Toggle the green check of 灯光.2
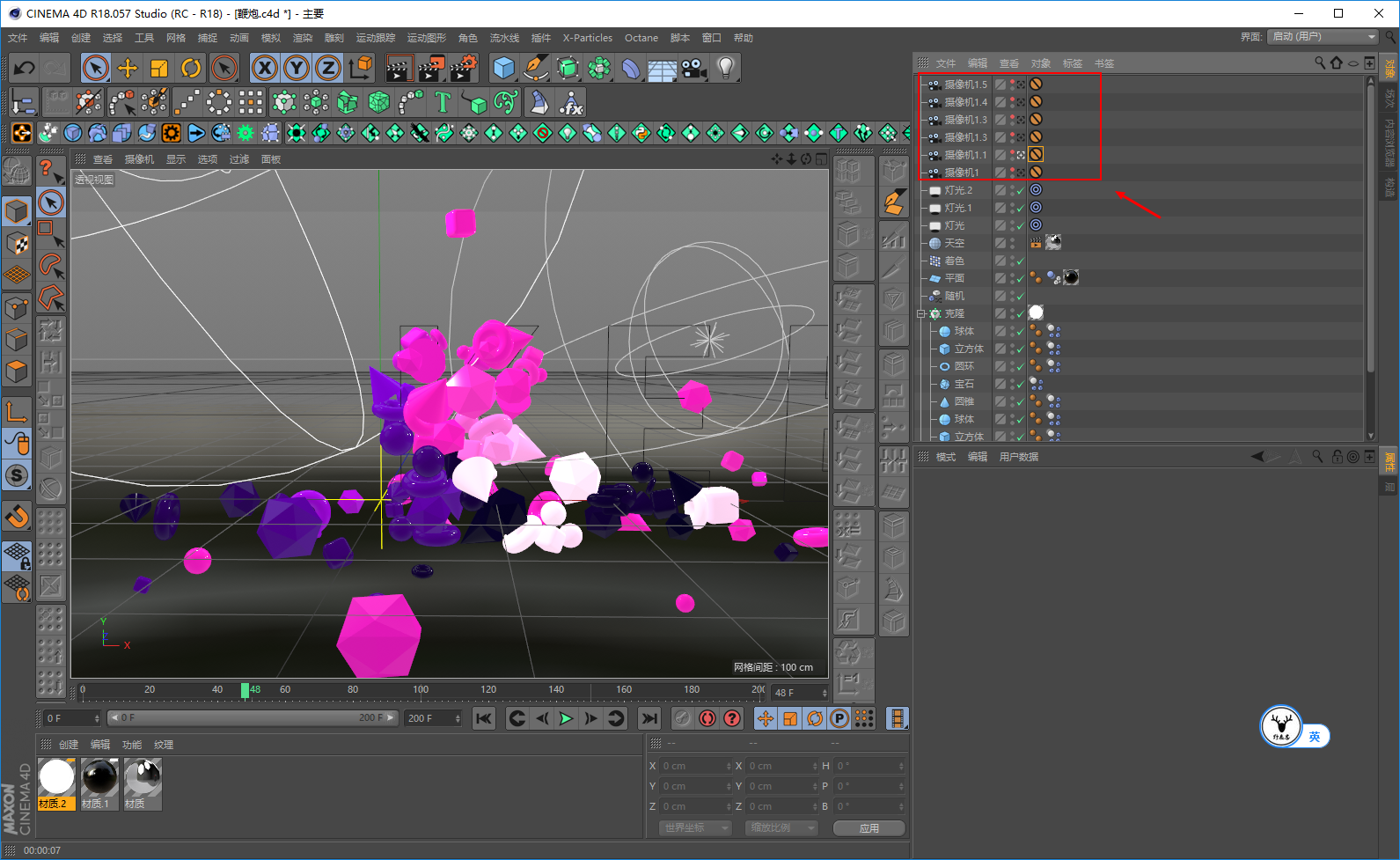The width and height of the screenshot is (1400, 860). tap(1021, 190)
